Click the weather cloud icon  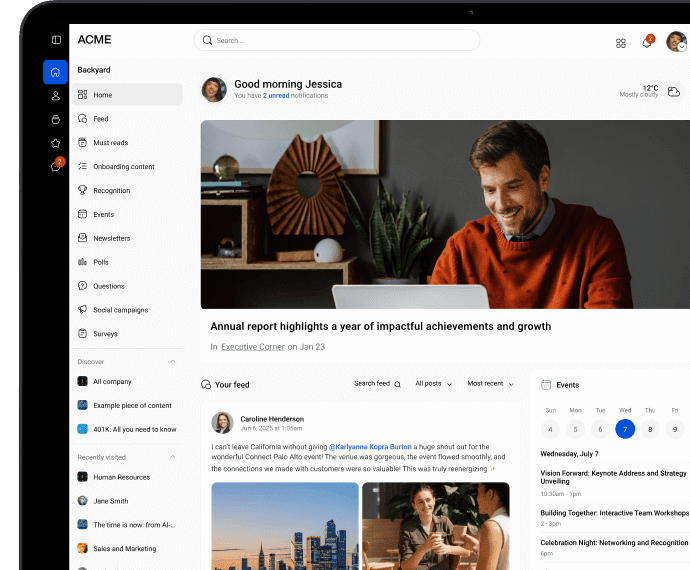point(674,92)
